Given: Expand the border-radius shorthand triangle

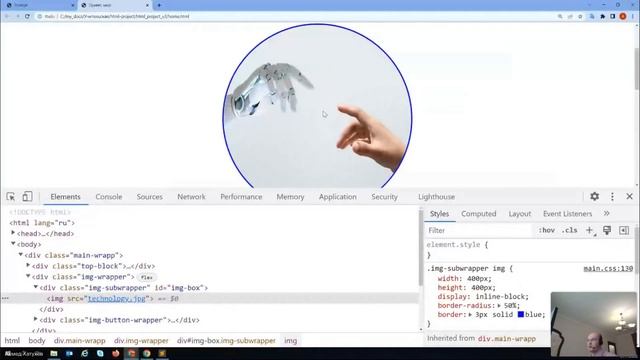Looking at the screenshot, I should tap(499, 306).
